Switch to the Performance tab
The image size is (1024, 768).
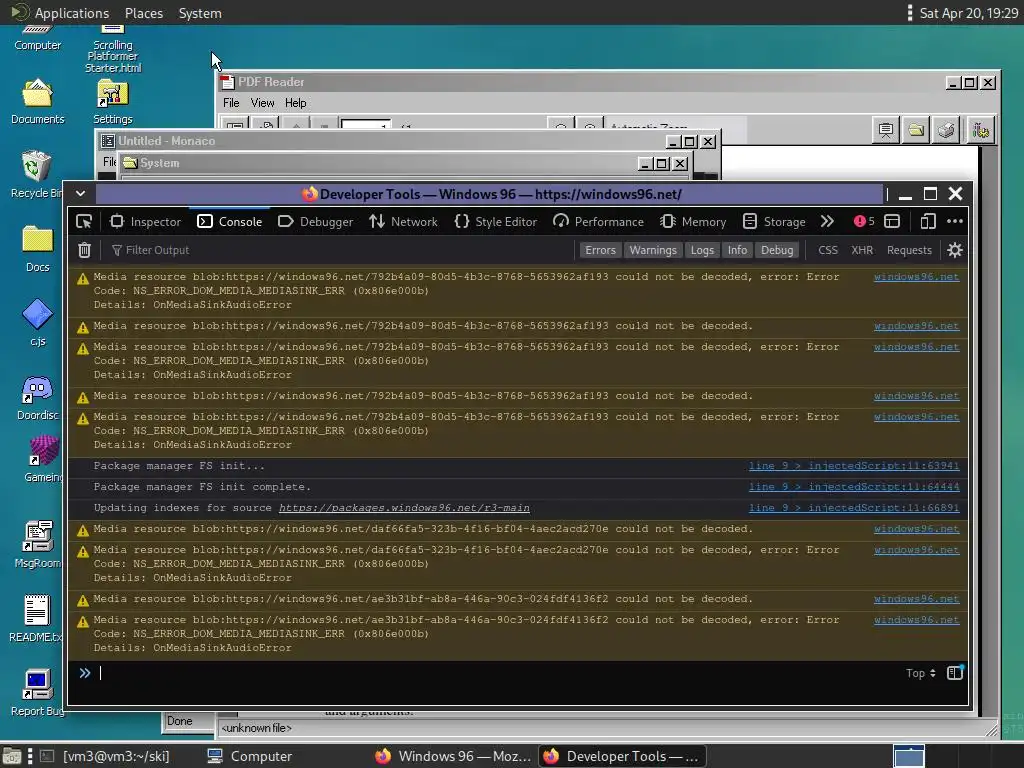tap(598, 221)
